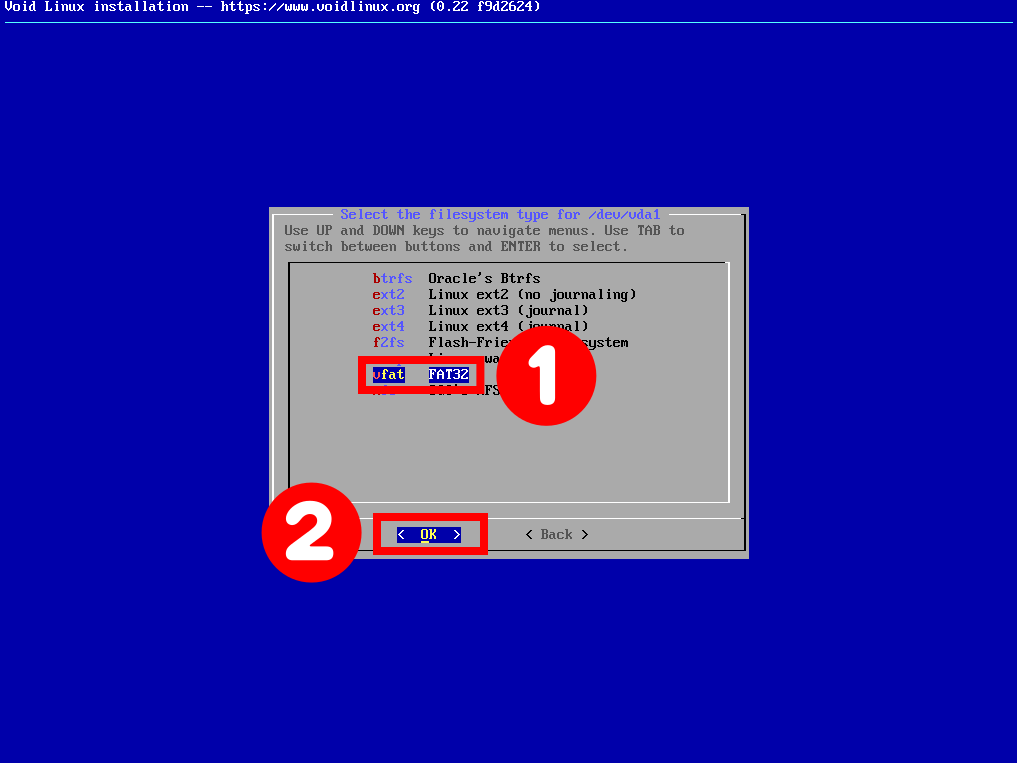Image resolution: width=1017 pixels, height=763 pixels.
Task: Confirm with the OK button
Action: pos(429,535)
